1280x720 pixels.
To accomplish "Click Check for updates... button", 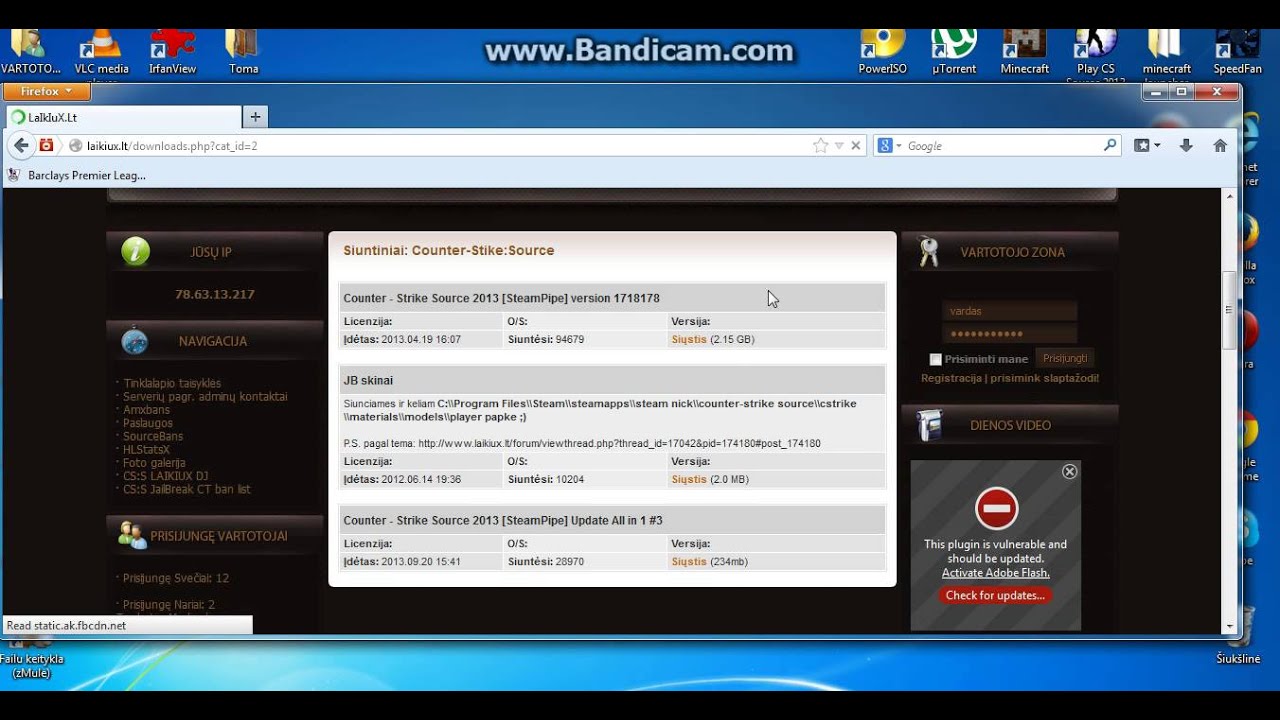I will click(x=995, y=595).
